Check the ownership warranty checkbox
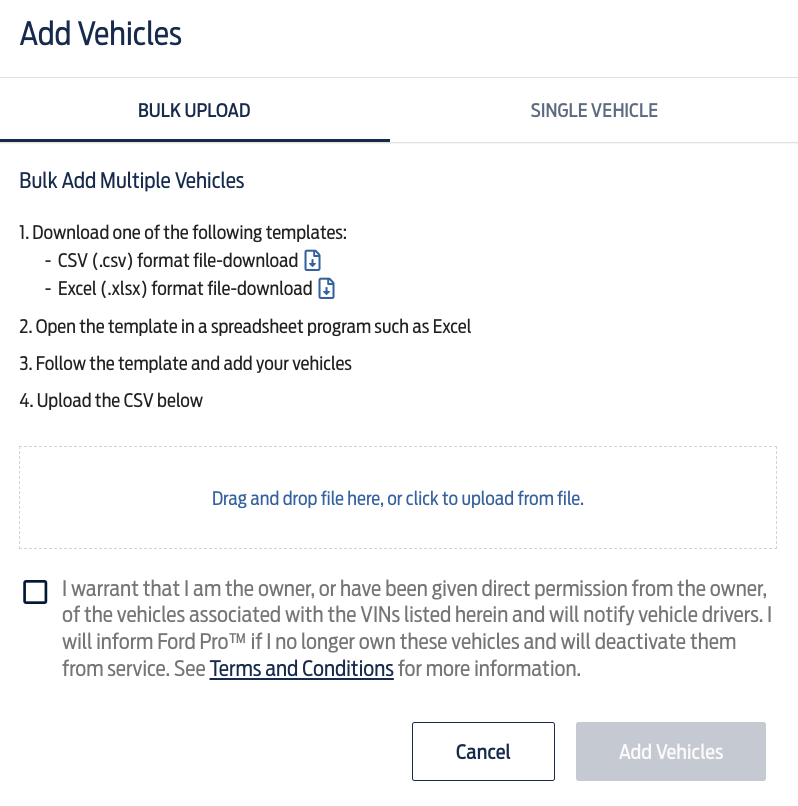The width and height of the screenshot is (798, 806). tap(35, 592)
